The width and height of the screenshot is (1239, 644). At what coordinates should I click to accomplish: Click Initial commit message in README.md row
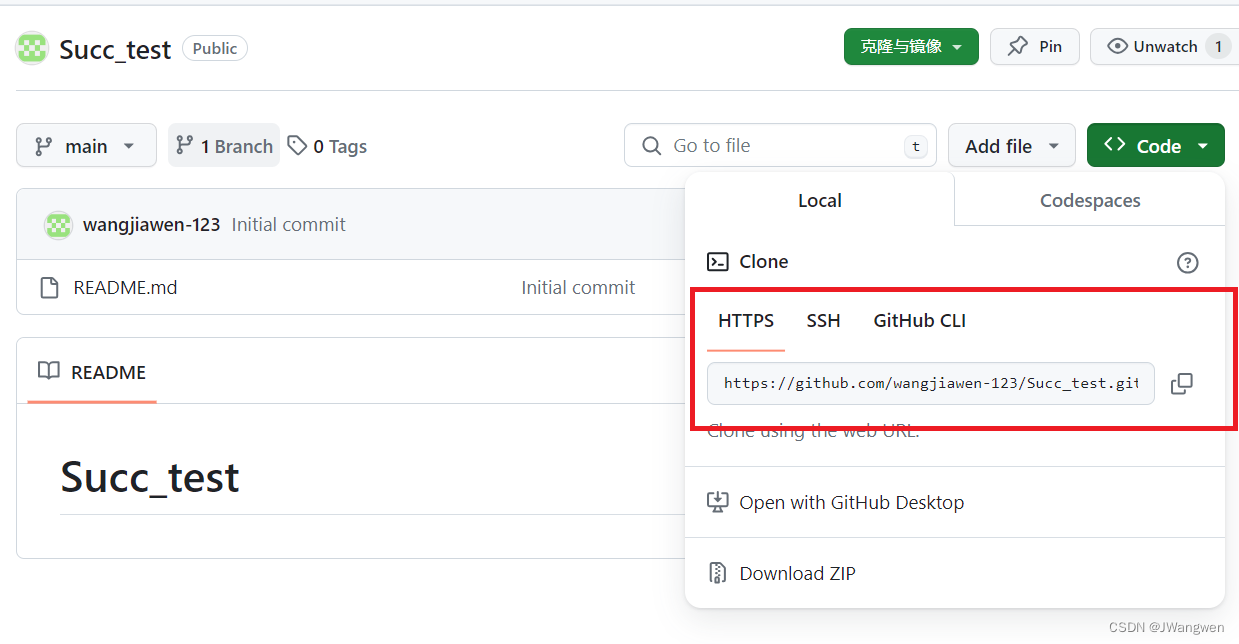point(578,288)
